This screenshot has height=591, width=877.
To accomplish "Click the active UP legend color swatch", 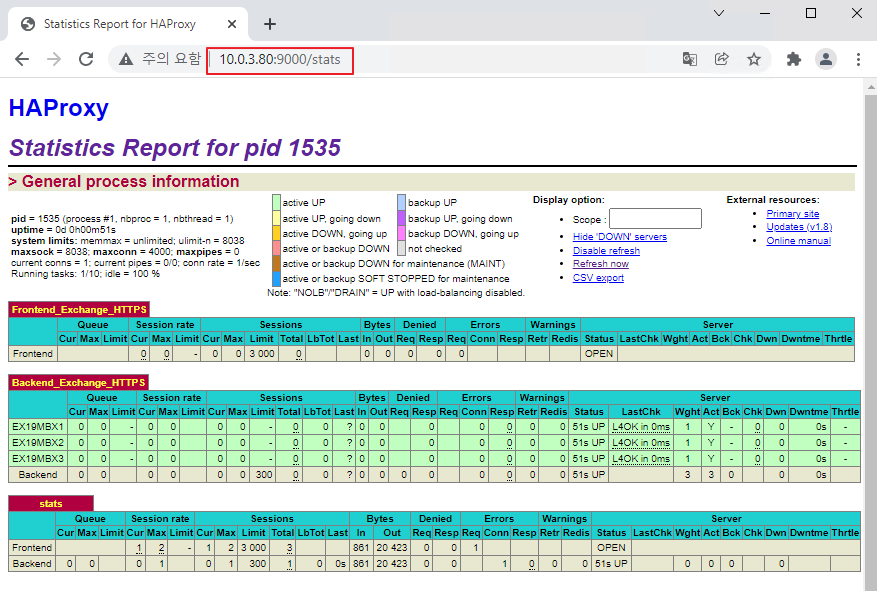I will coord(276,202).
